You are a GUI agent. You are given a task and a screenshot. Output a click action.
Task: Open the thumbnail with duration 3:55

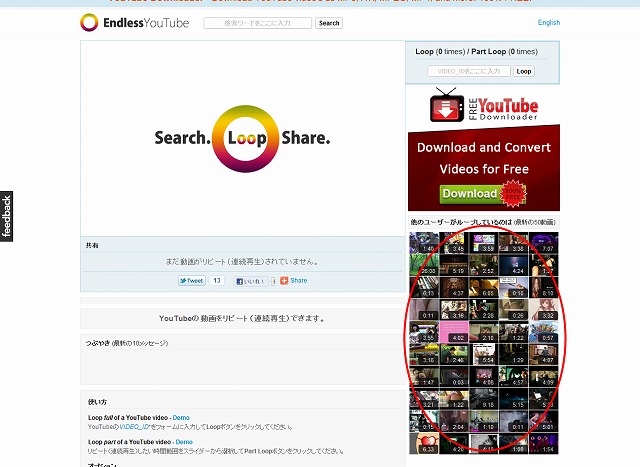pyautogui.click(x=424, y=332)
